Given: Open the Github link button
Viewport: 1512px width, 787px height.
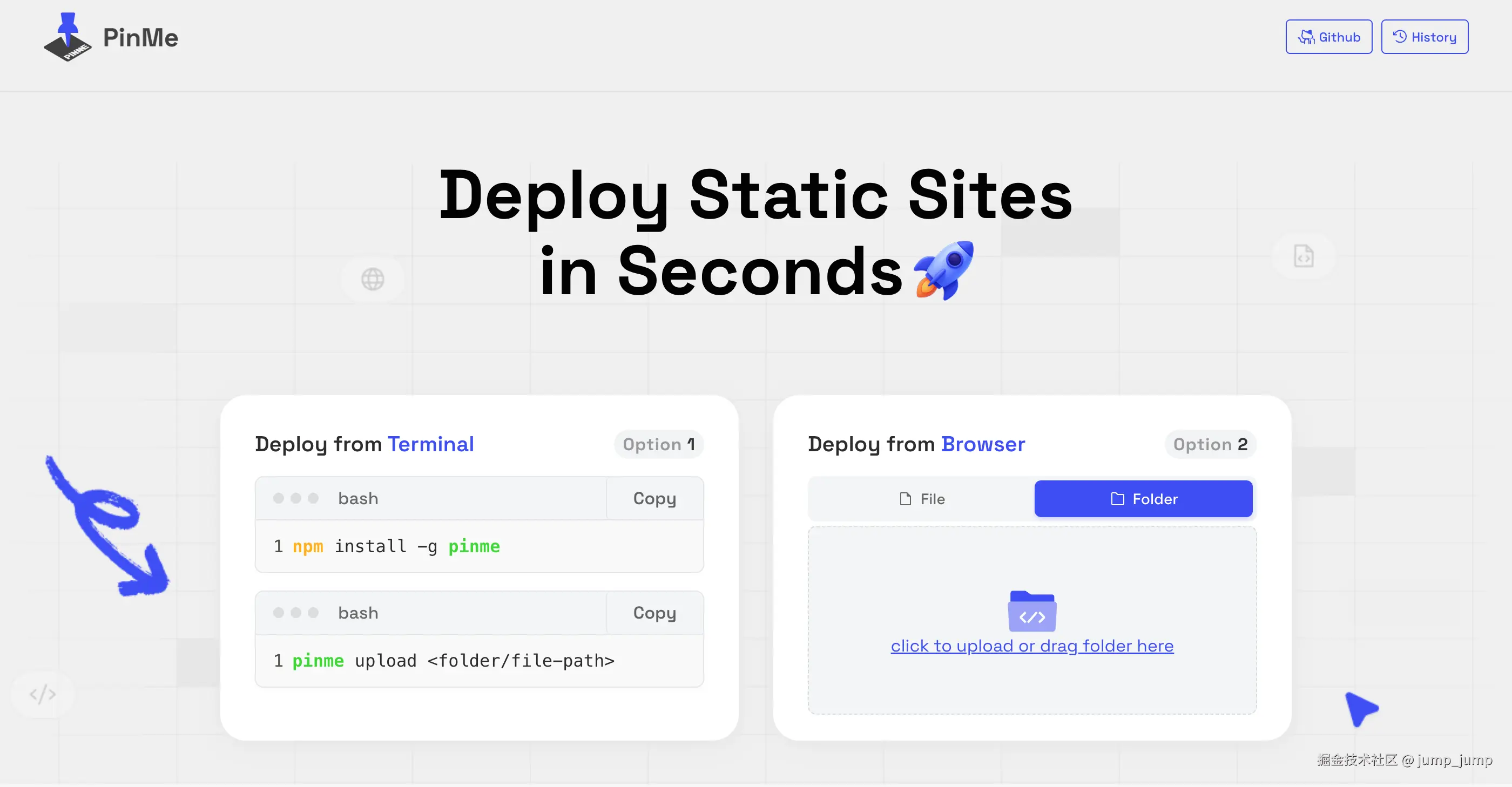Looking at the screenshot, I should [1328, 37].
